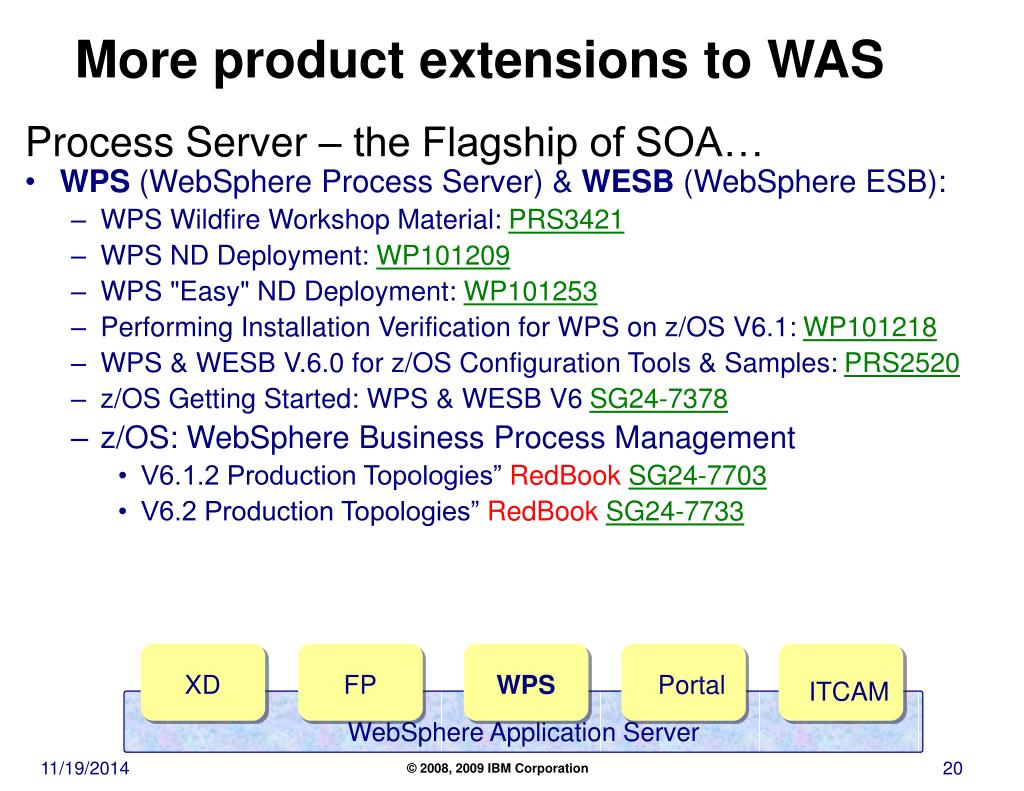Open the SG24-7378 Getting Started link
Viewport: 1024px width, 791px height.
click(658, 399)
